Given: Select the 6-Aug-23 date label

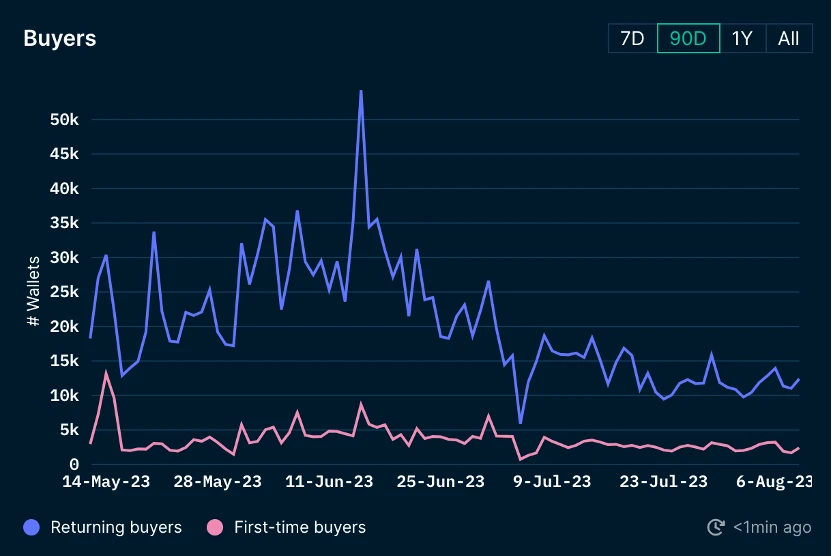Looking at the screenshot, I should tap(772, 482).
